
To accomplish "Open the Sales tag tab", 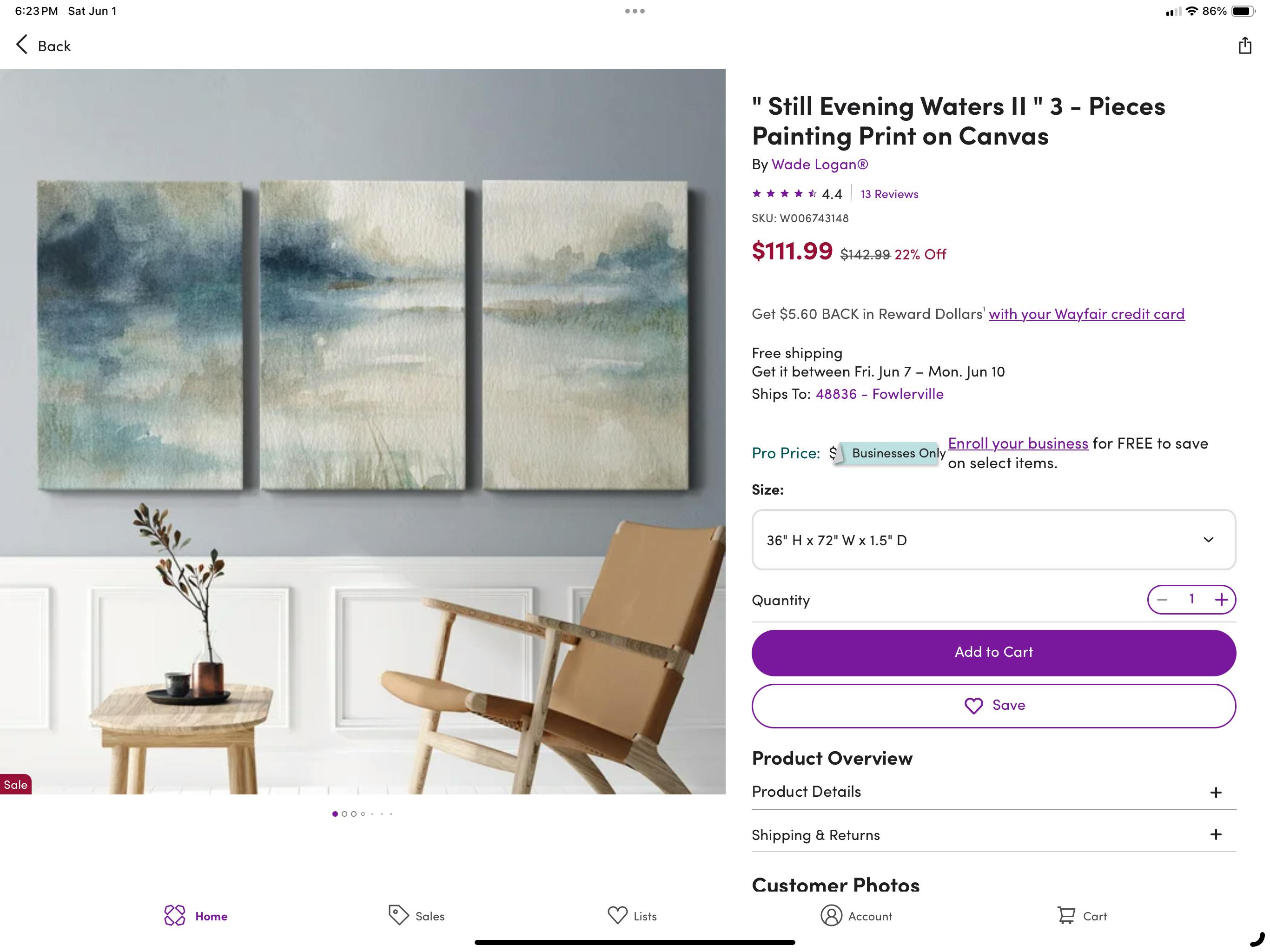I will click(x=398, y=915).
